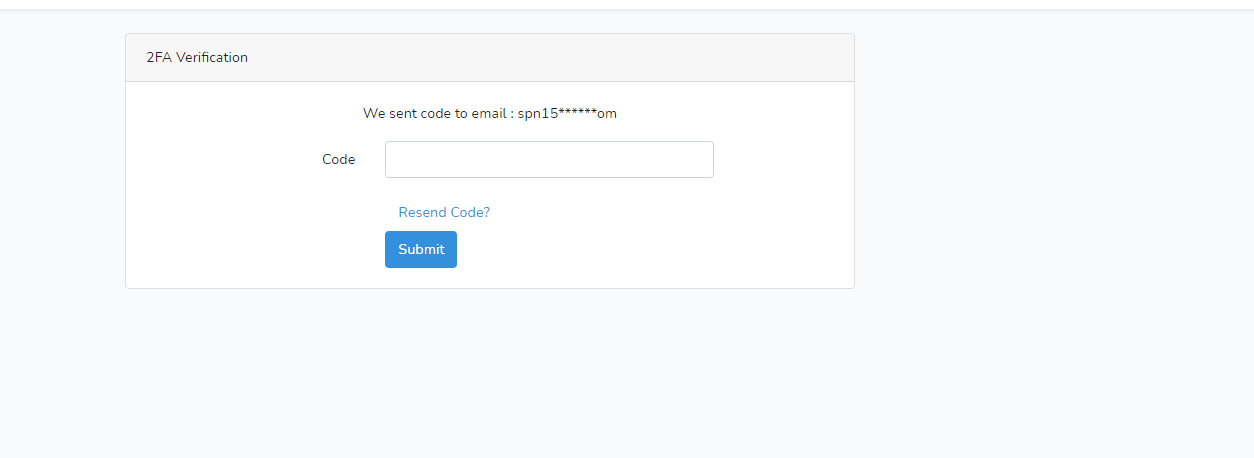Click the word 'Verification' in the header

coord(212,57)
